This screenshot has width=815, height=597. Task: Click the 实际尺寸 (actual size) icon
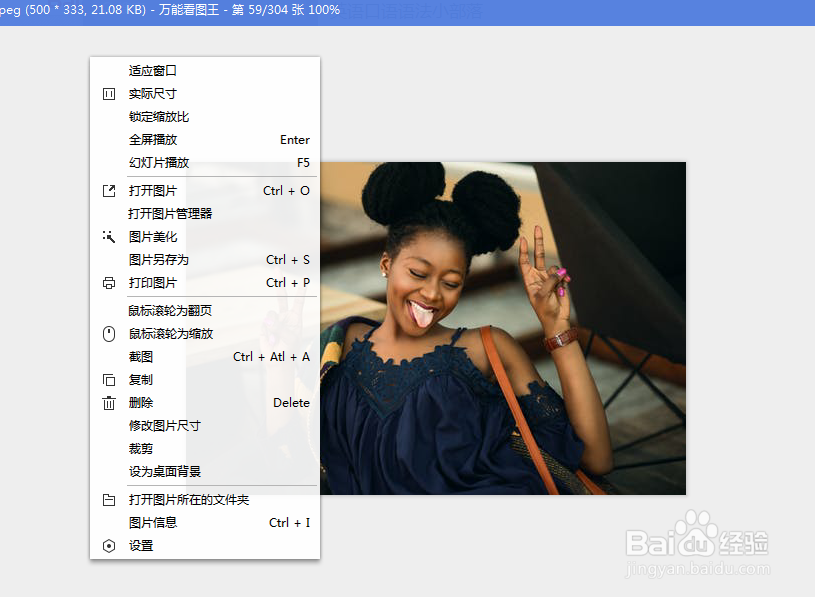(110, 93)
